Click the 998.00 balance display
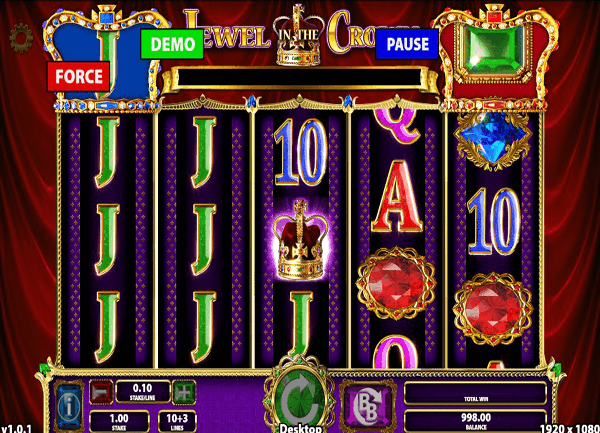 coord(475,420)
